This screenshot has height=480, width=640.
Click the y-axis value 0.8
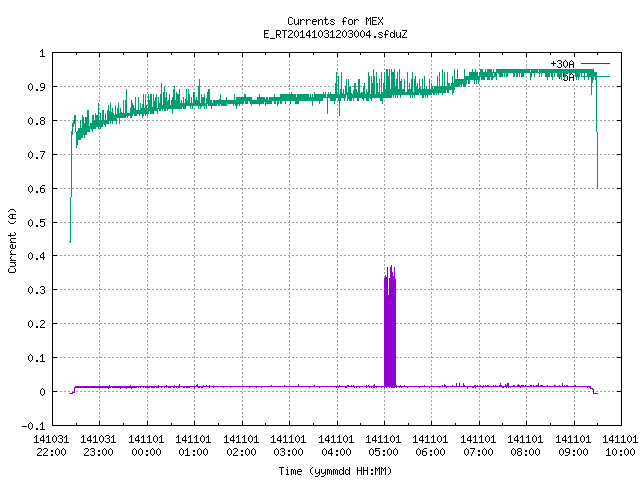(x=36, y=121)
